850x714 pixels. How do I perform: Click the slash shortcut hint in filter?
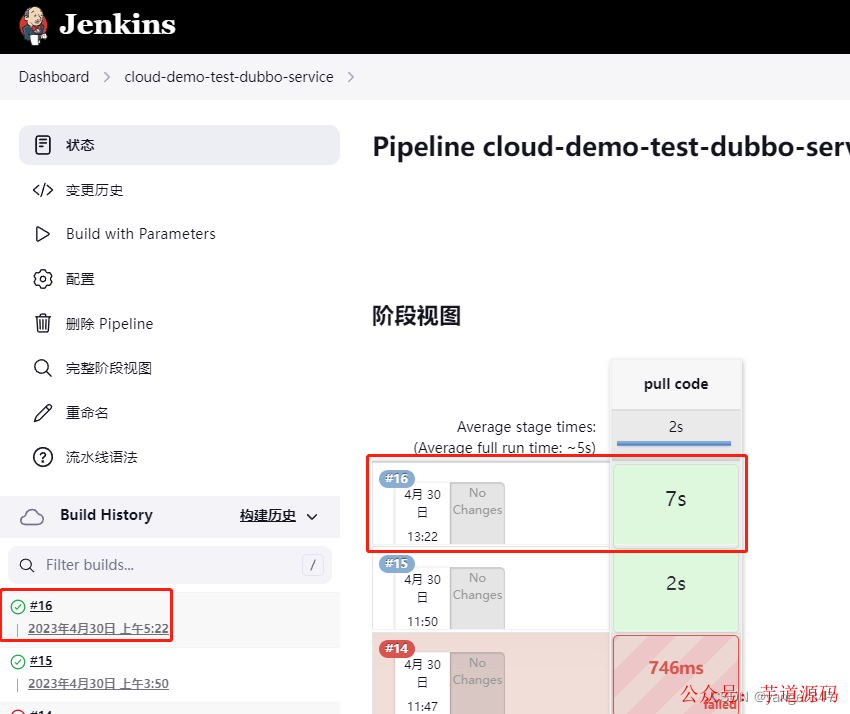(313, 565)
